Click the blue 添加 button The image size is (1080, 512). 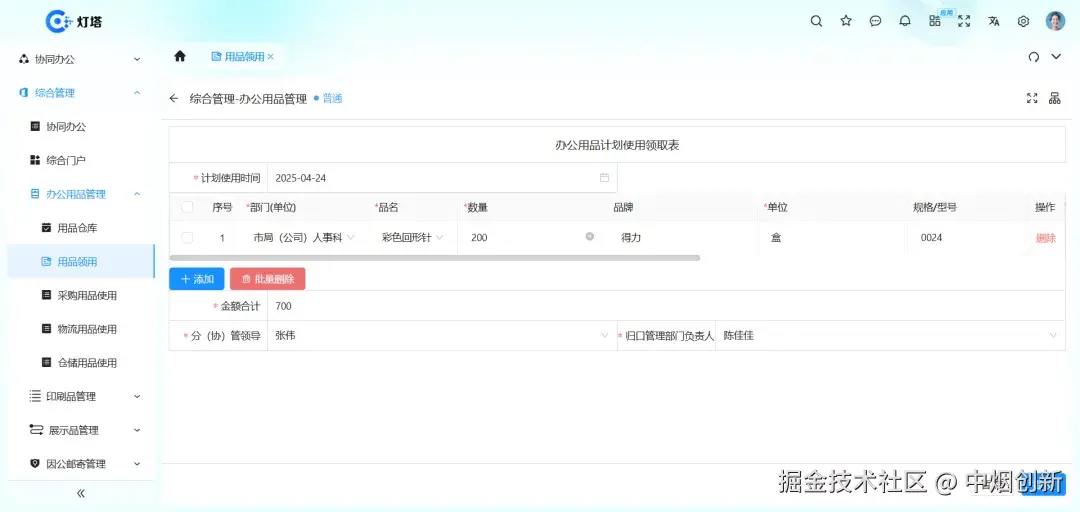point(197,279)
